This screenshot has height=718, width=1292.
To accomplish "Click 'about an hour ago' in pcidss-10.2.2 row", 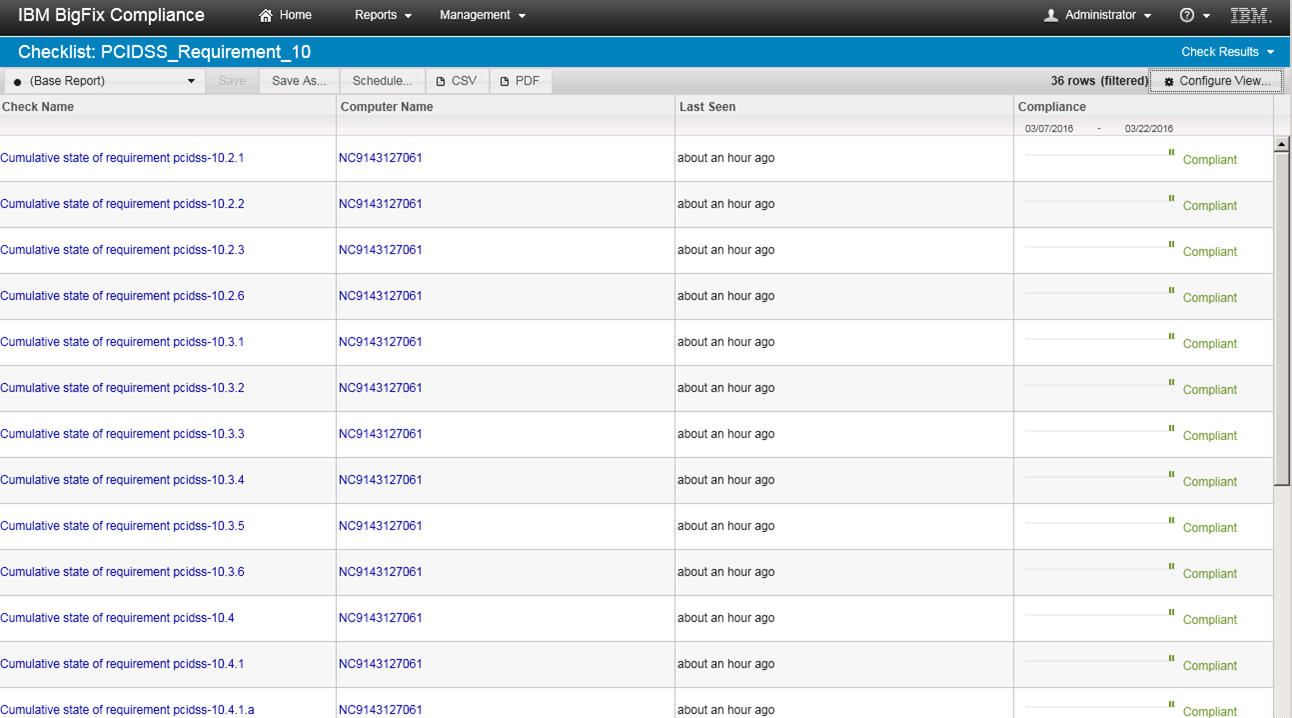I will pos(726,204).
